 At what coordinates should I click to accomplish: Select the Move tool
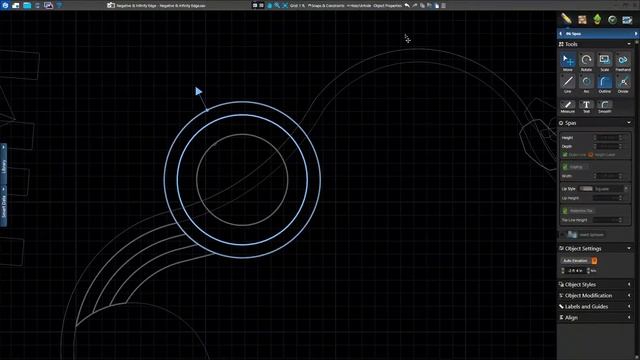click(568, 62)
